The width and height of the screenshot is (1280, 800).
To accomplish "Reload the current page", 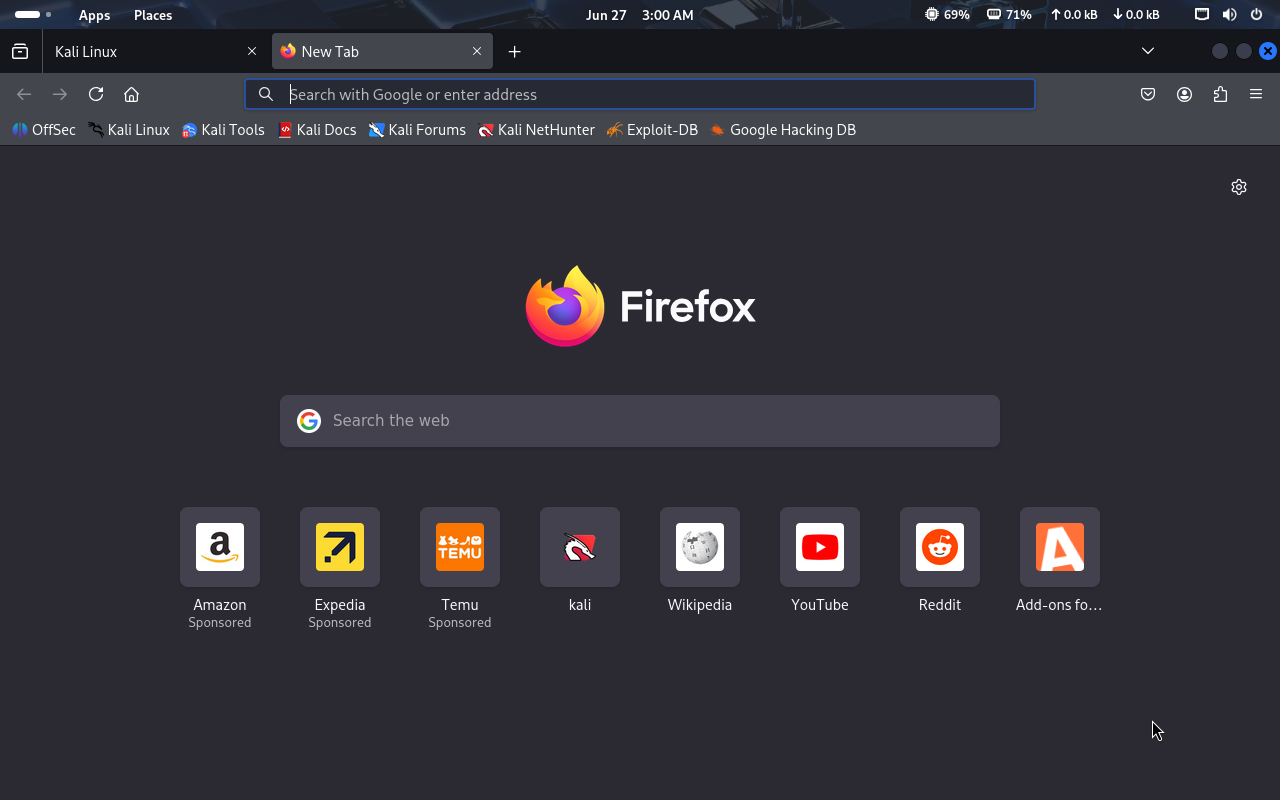I will click(x=96, y=94).
